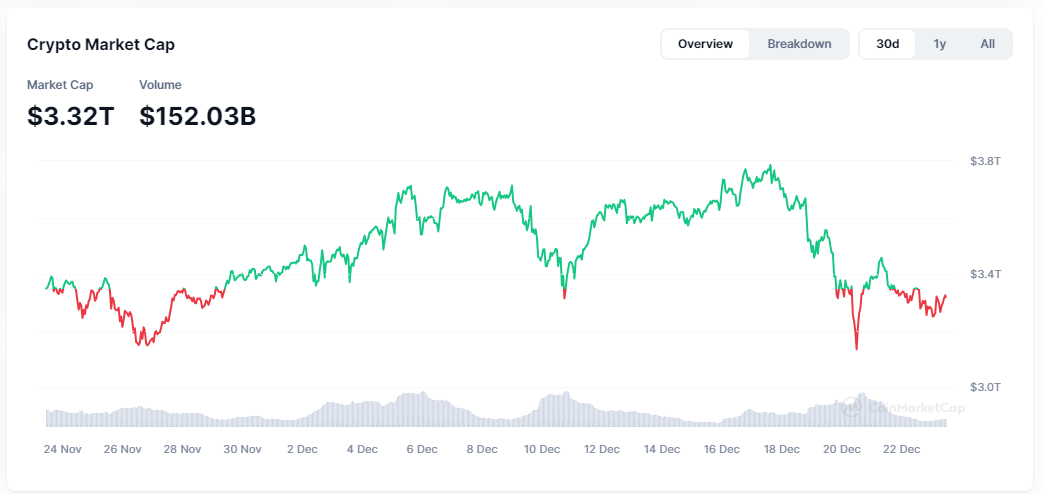The image size is (1045, 494).
Task: Click the $3.8T axis label
Action: tap(985, 161)
